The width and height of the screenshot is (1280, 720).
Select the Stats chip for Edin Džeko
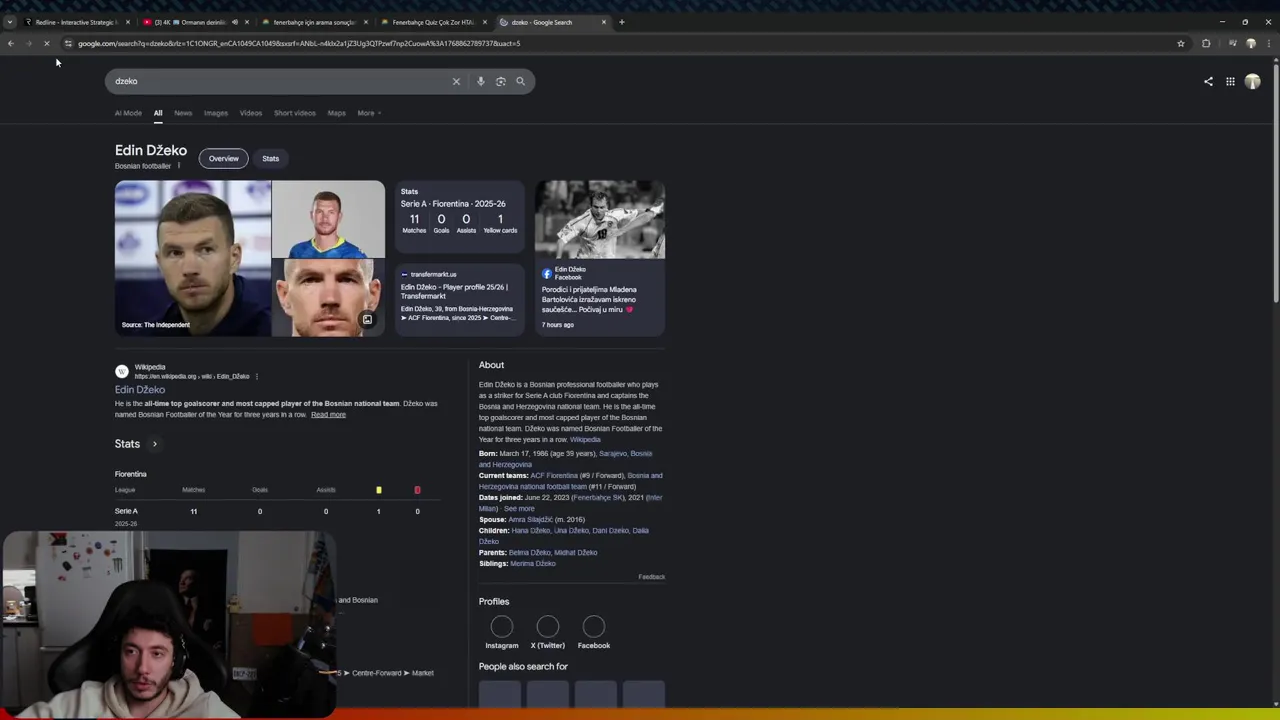click(x=270, y=158)
